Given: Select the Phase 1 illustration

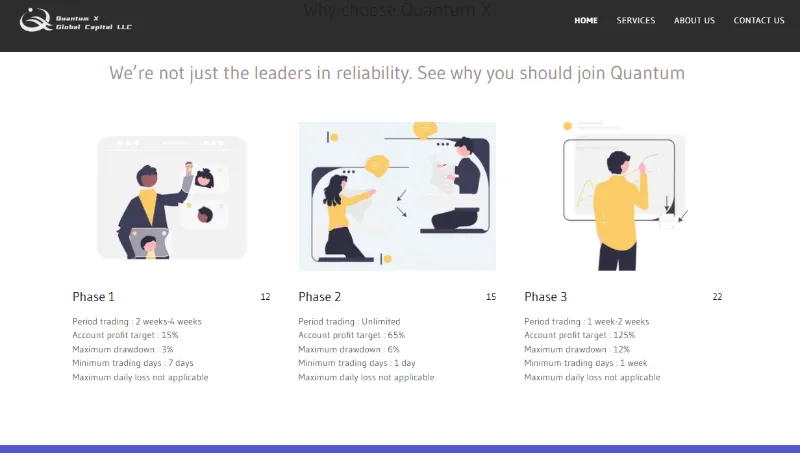Looking at the screenshot, I should 172,197.
